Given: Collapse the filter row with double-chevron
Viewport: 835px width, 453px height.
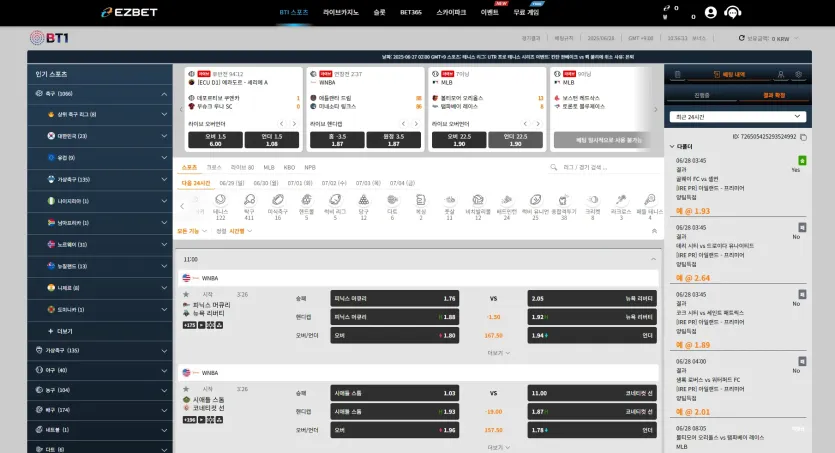Looking at the screenshot, I should pyautogui.click(x=654, y=231).
